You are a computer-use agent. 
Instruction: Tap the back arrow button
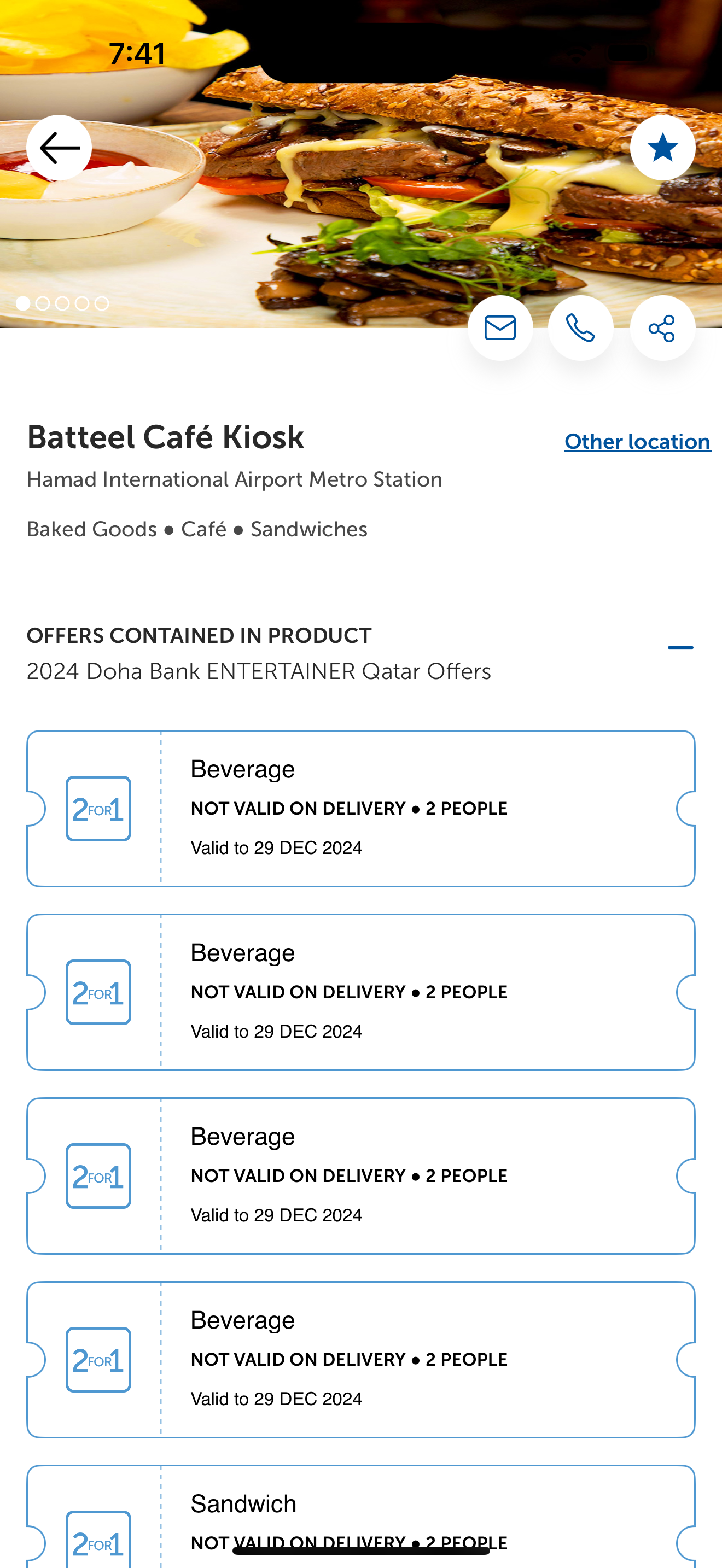click(x=59, y=147)
